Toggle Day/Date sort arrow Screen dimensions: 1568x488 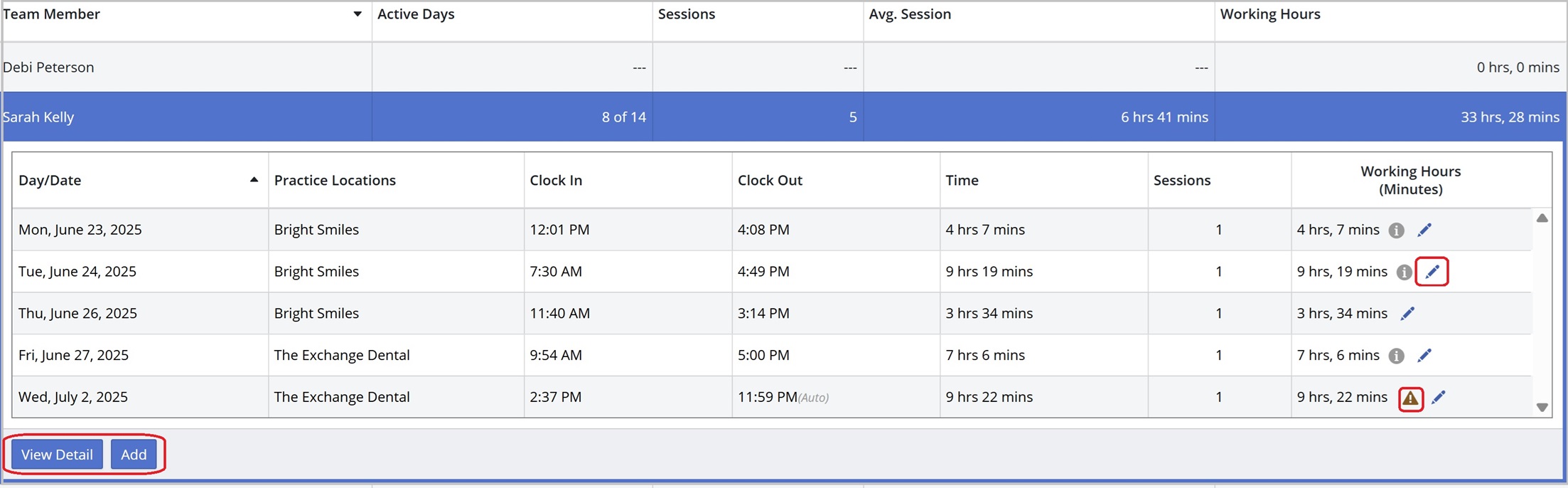[254, 180]
